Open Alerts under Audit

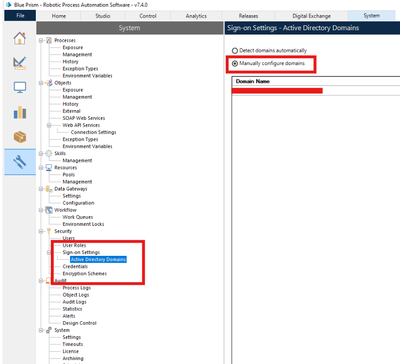pyautogui.click(x=69, y=316)
